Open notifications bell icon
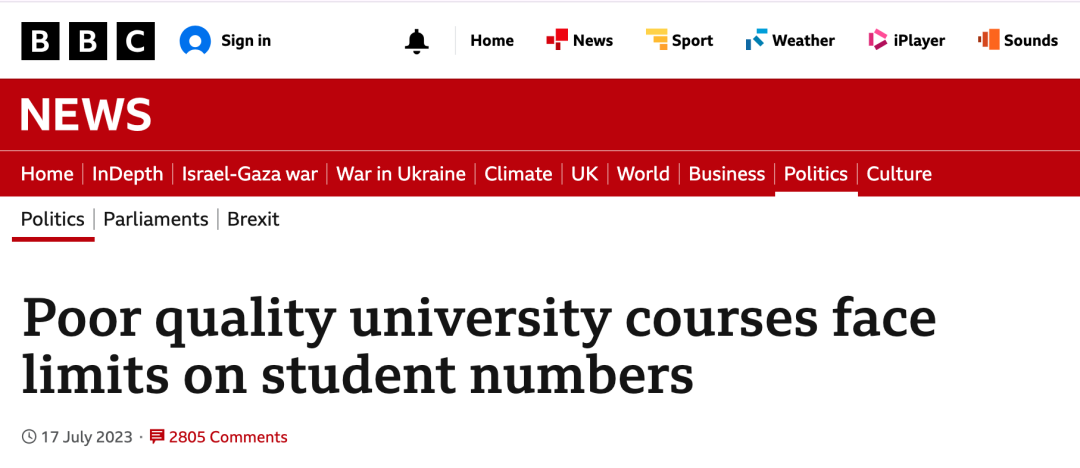 pos(416,41)
